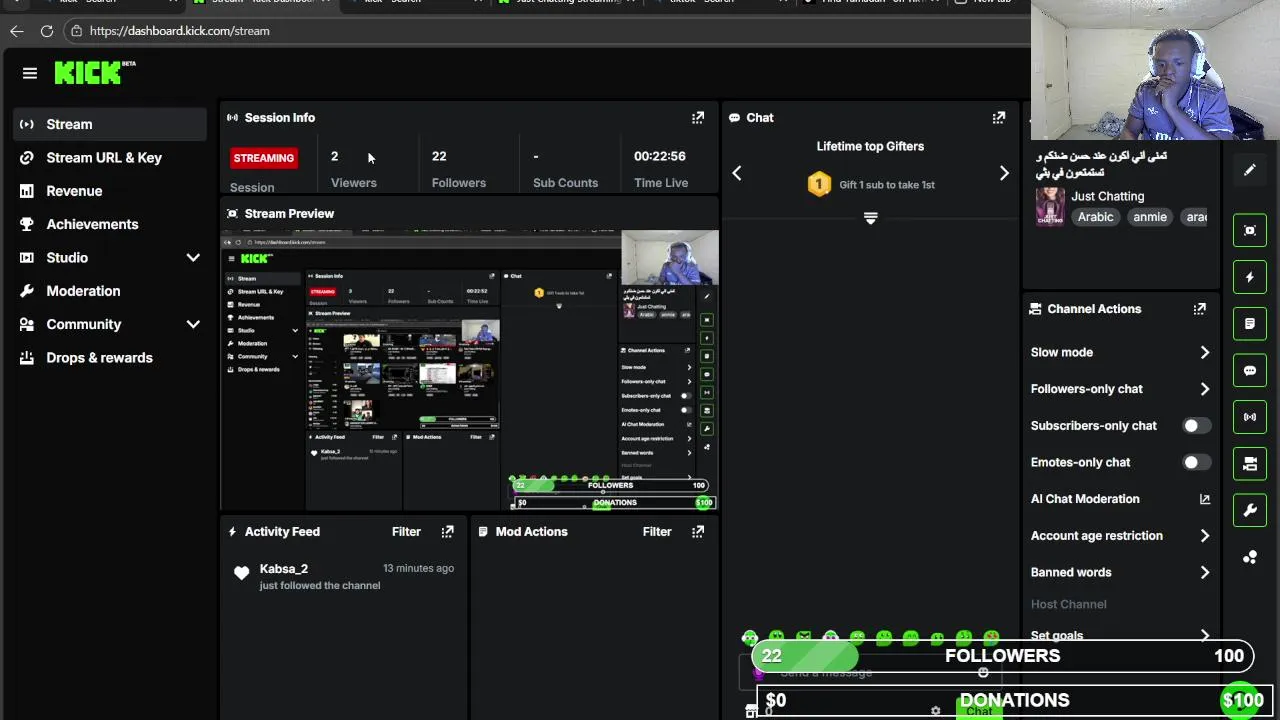Image resolution: width=1280 pixels, height=720 pixels.
Task: Pop out the Activity Feed panel
Action: 447,532
